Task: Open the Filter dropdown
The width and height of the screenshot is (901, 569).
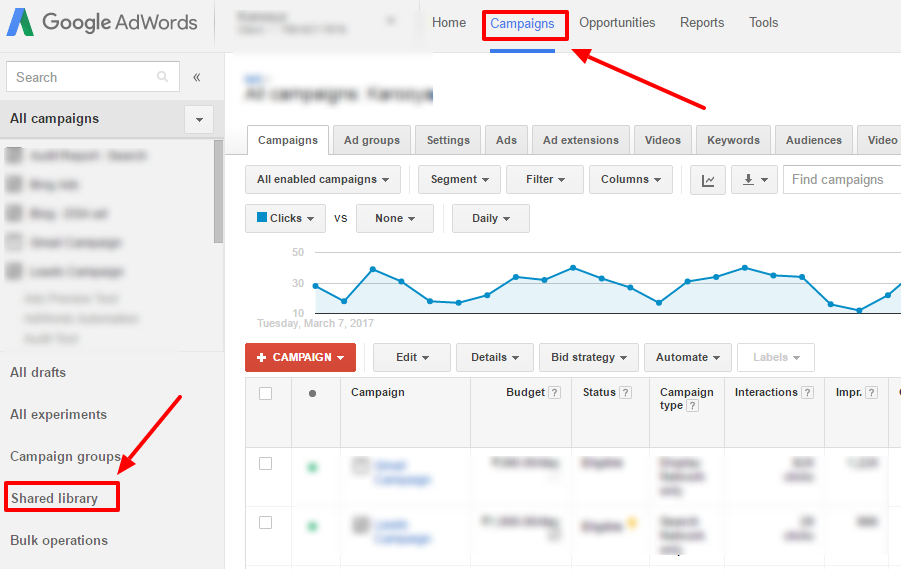Action: click(545, 180)
